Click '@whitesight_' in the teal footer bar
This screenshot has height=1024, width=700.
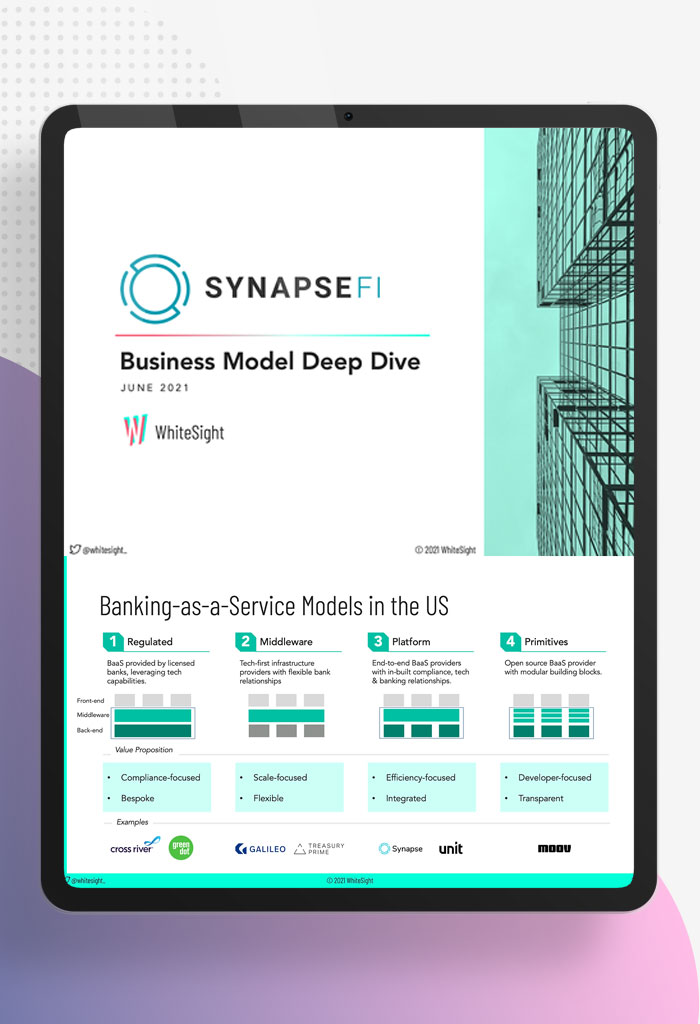click(x=88, y=880)
